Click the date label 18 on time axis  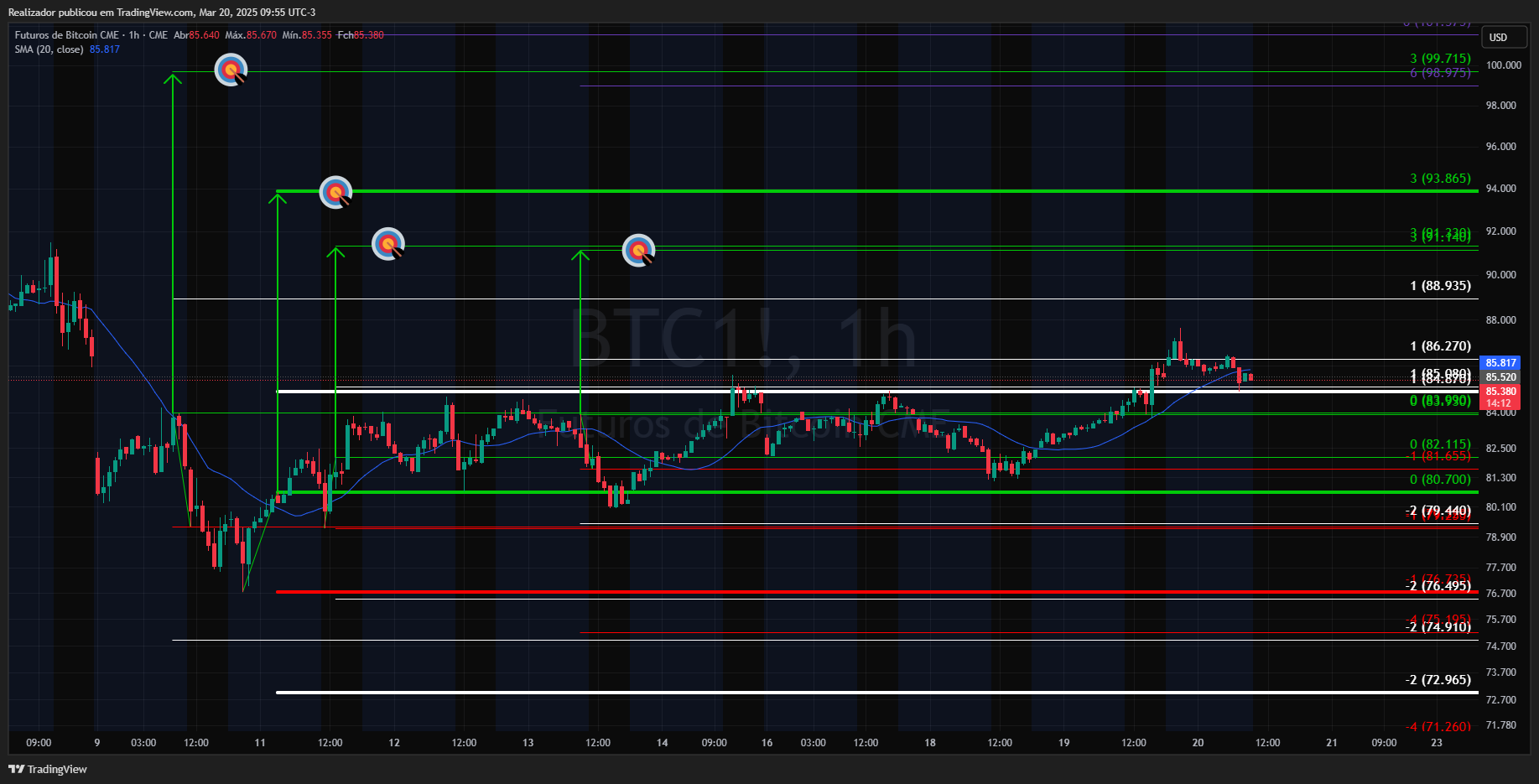930,743
